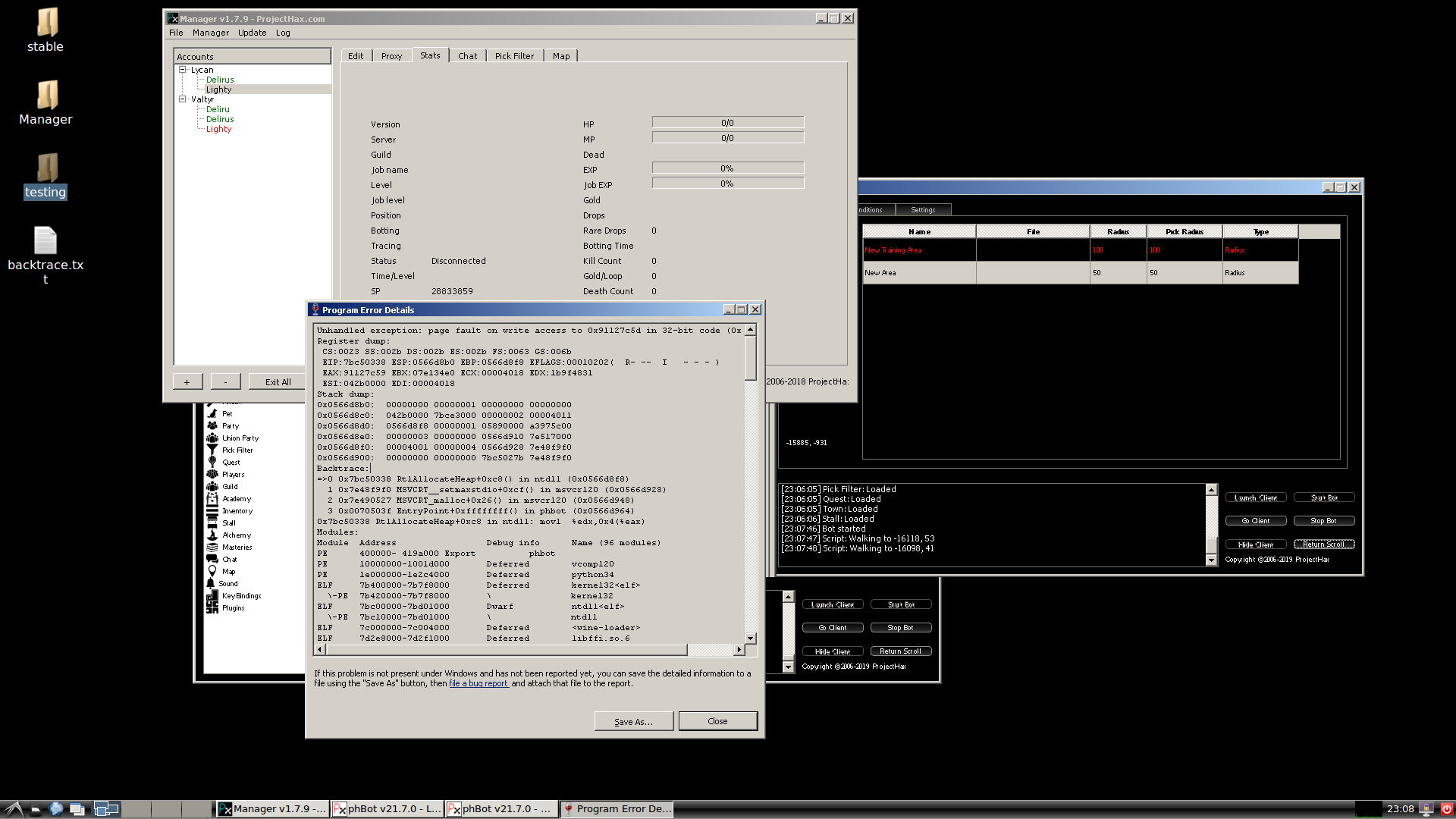Select the Quest icon in sidebar
This screenshot has width=1456, height=819.
(x=212, y=462)
